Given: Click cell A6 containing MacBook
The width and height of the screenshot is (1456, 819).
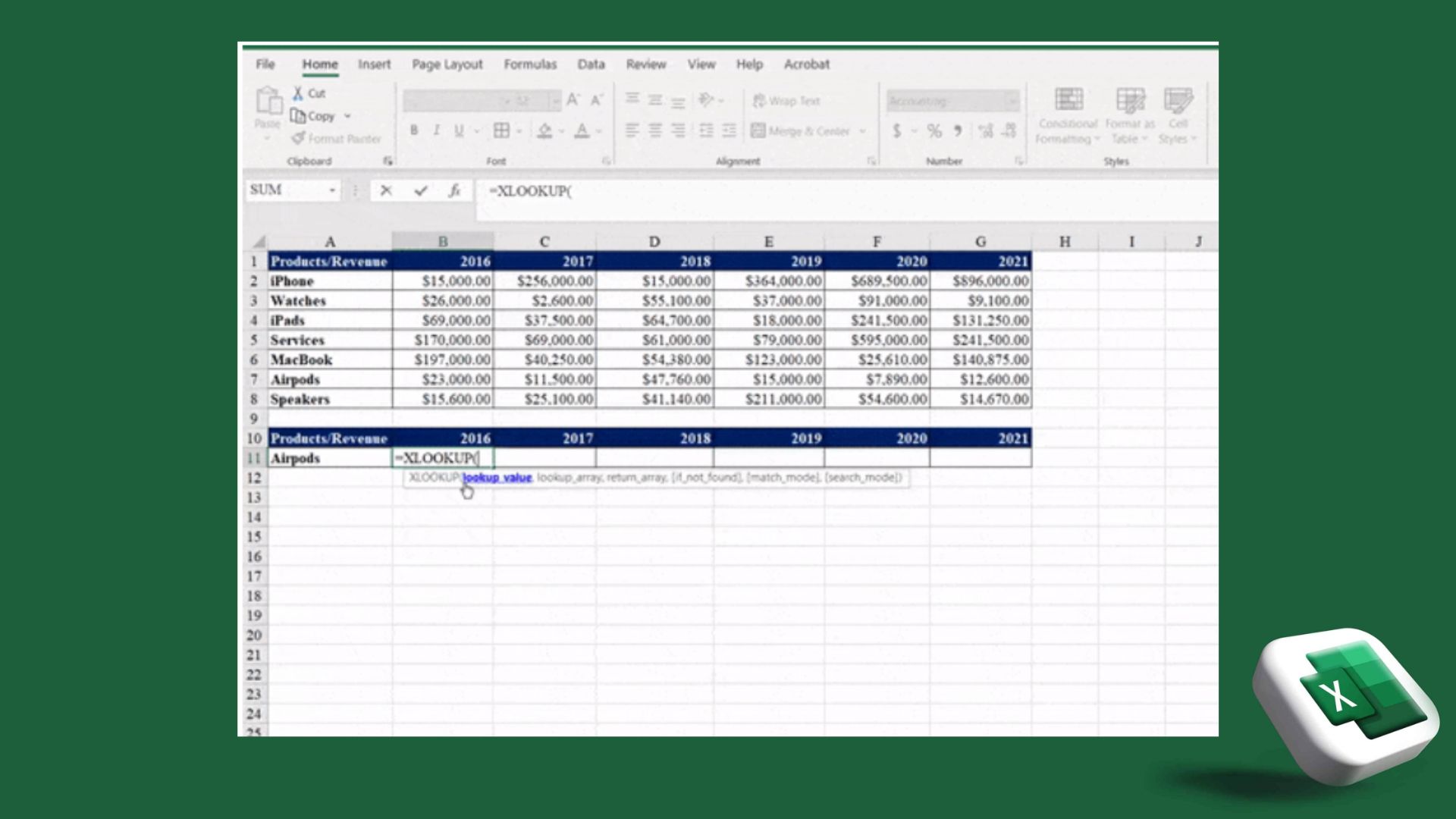Looking at the screenshot, I should 330,360.
